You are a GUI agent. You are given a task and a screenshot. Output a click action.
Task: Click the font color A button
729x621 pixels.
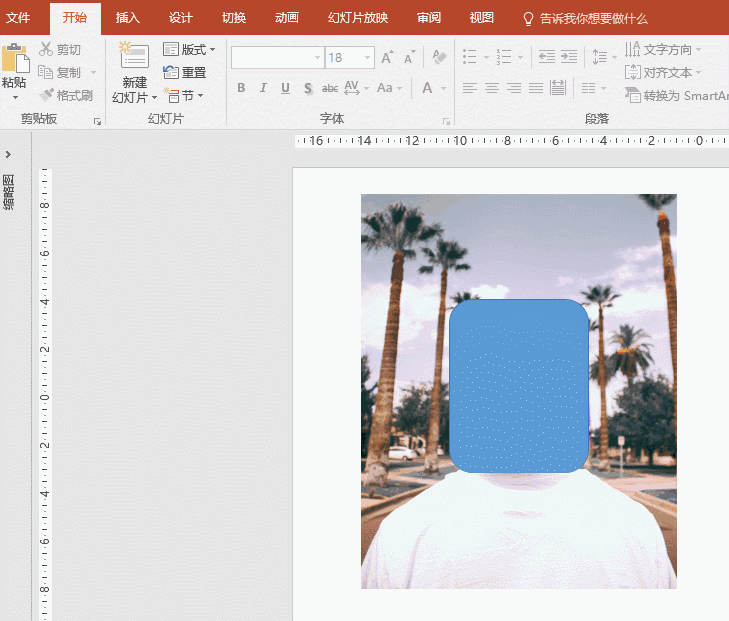coord(427,88)
